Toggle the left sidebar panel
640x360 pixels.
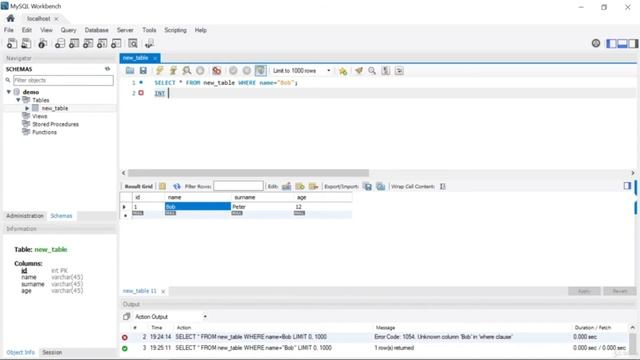tap(611, 43)
